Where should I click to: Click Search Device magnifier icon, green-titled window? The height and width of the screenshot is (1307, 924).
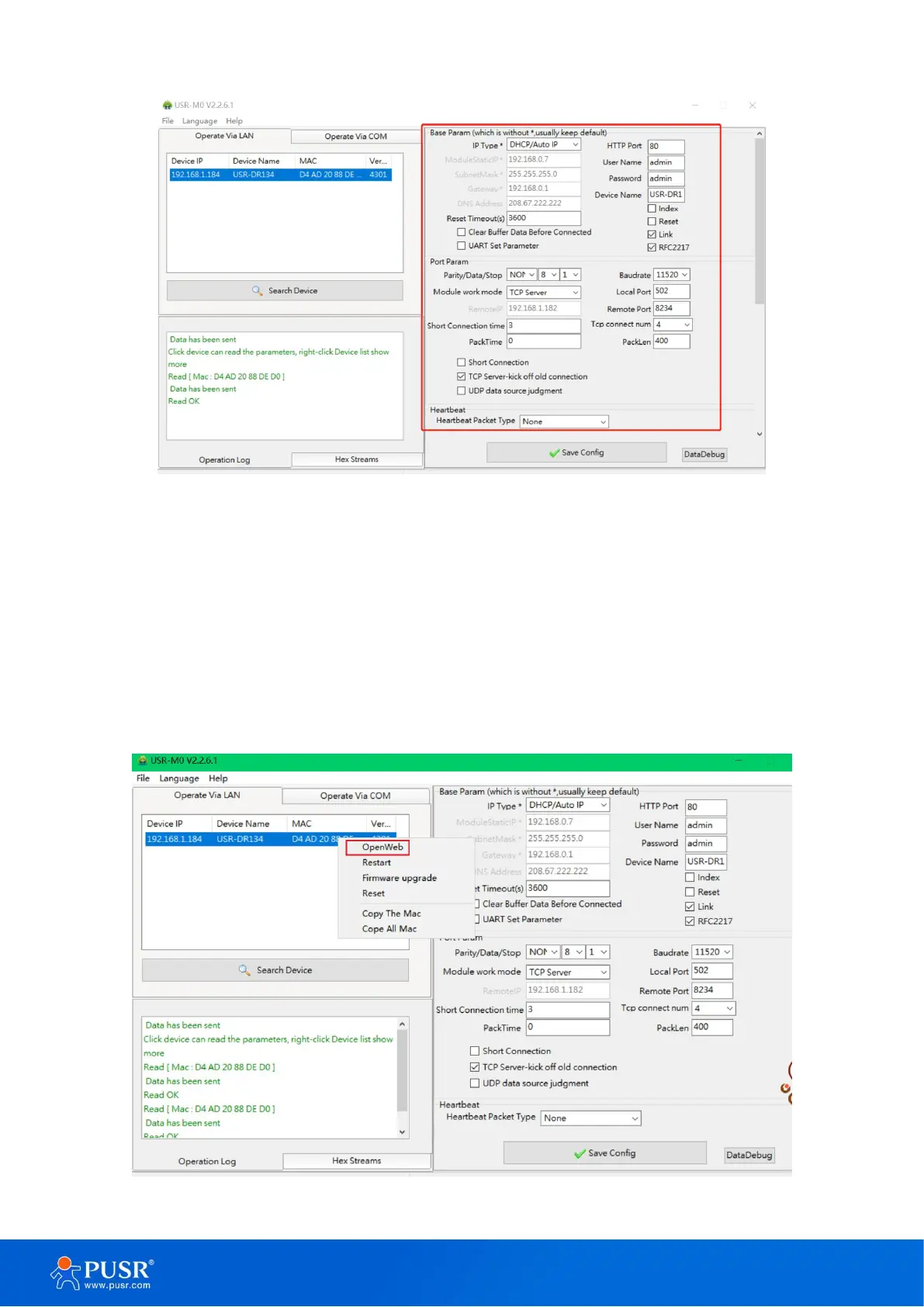tap(244, 970)
